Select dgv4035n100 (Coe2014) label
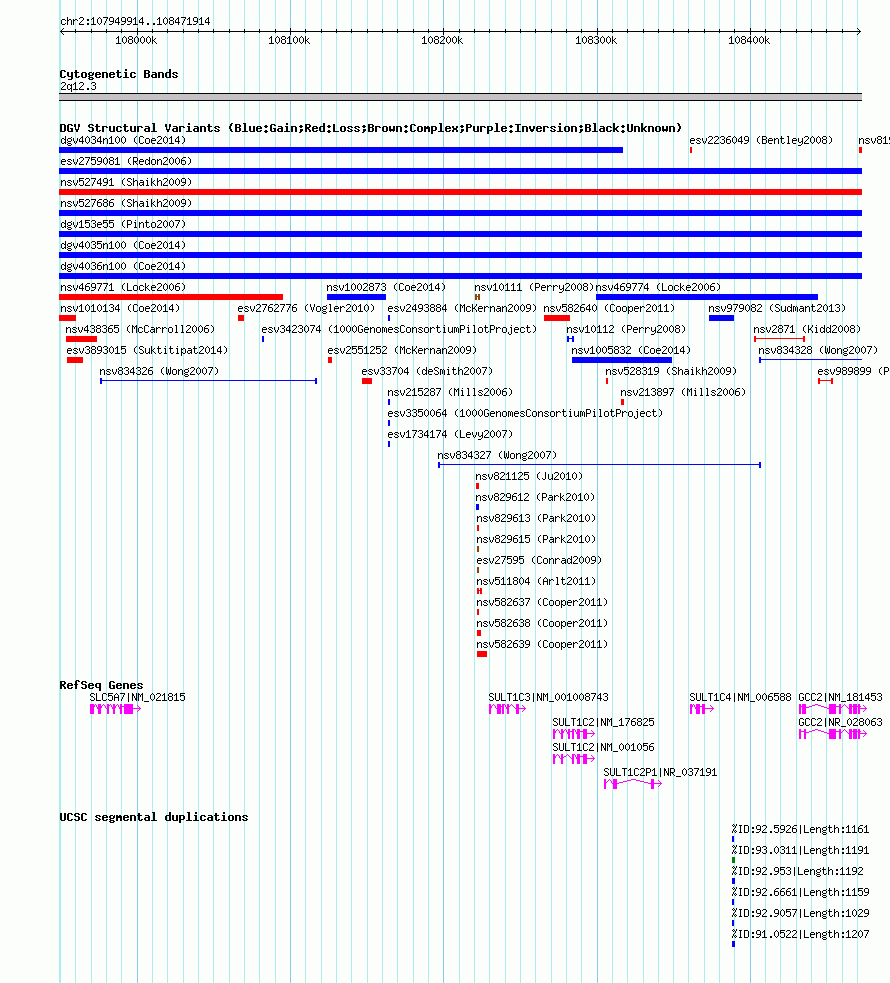This screenshot has width=890, height=983. [123, 245]
